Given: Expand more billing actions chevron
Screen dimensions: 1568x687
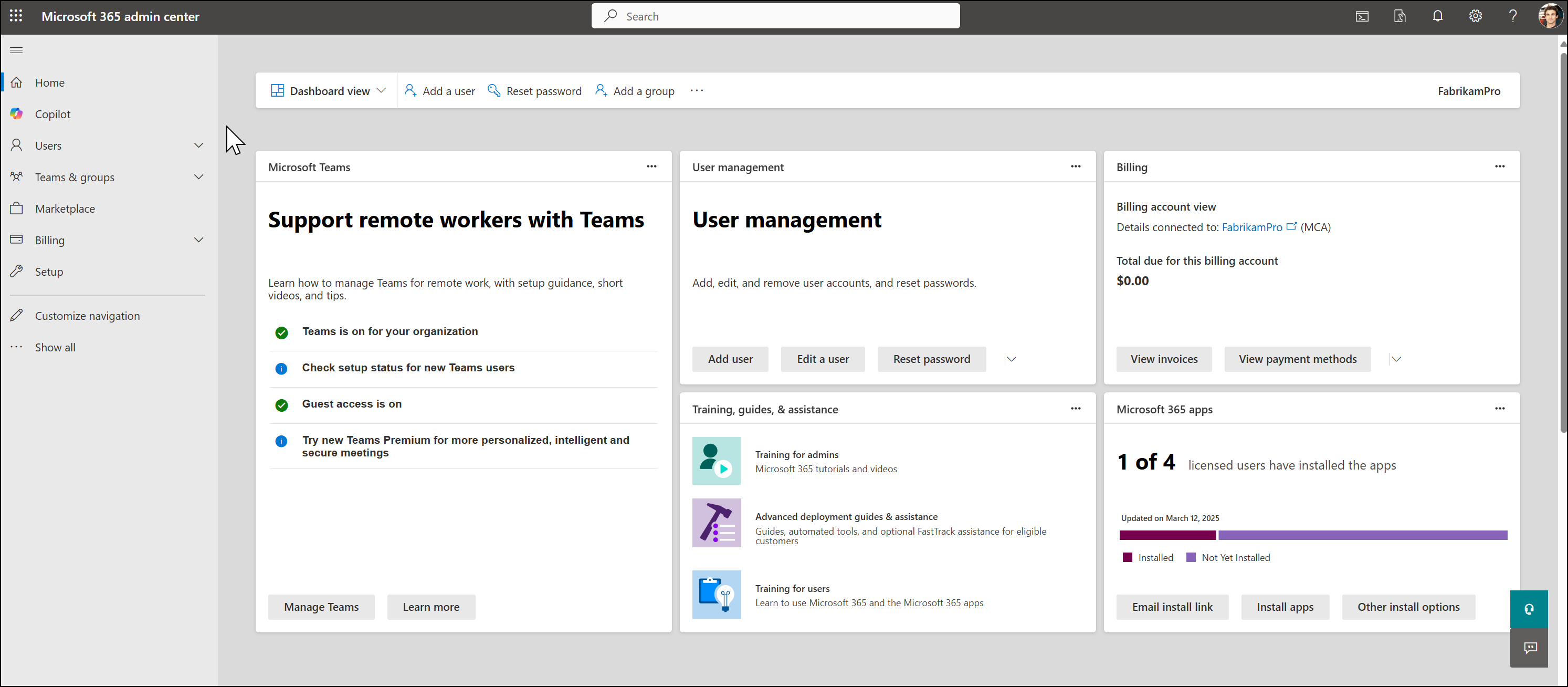Looking at the screenshot, I should point(1397,359).
